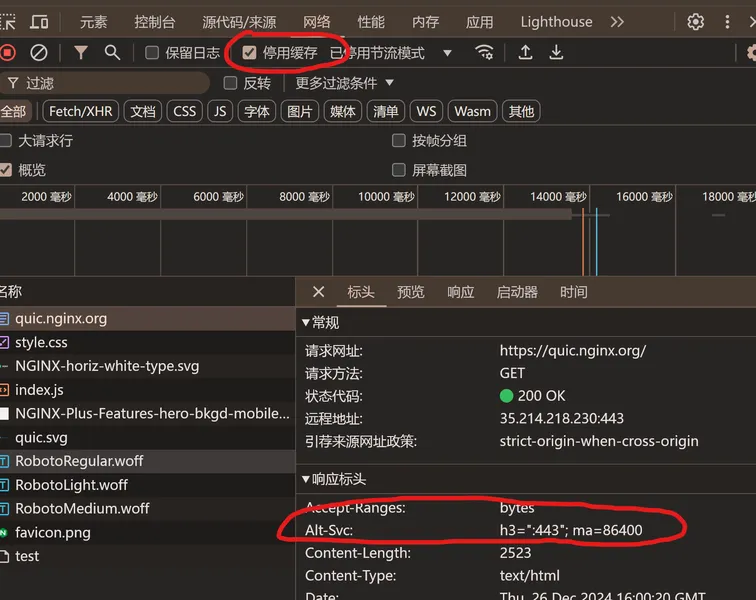The height and width of the screenshot is (600, 756).
Task: Toggle the filter funnel icon
Action: [81, 52]
